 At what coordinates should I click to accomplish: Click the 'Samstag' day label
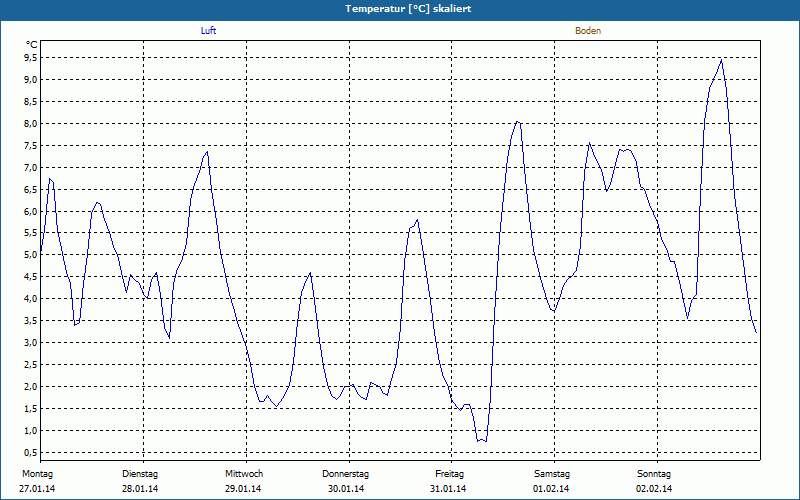[552, 474]
